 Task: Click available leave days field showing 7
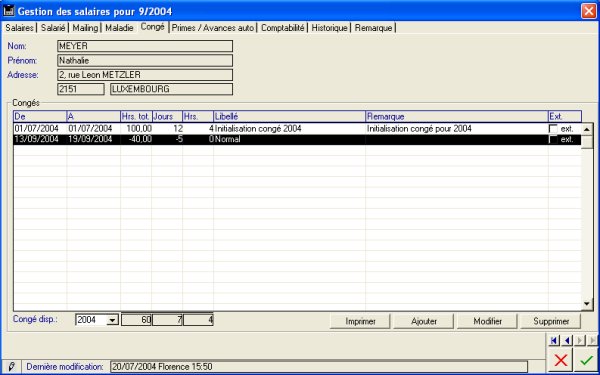[x=168, y=320]
